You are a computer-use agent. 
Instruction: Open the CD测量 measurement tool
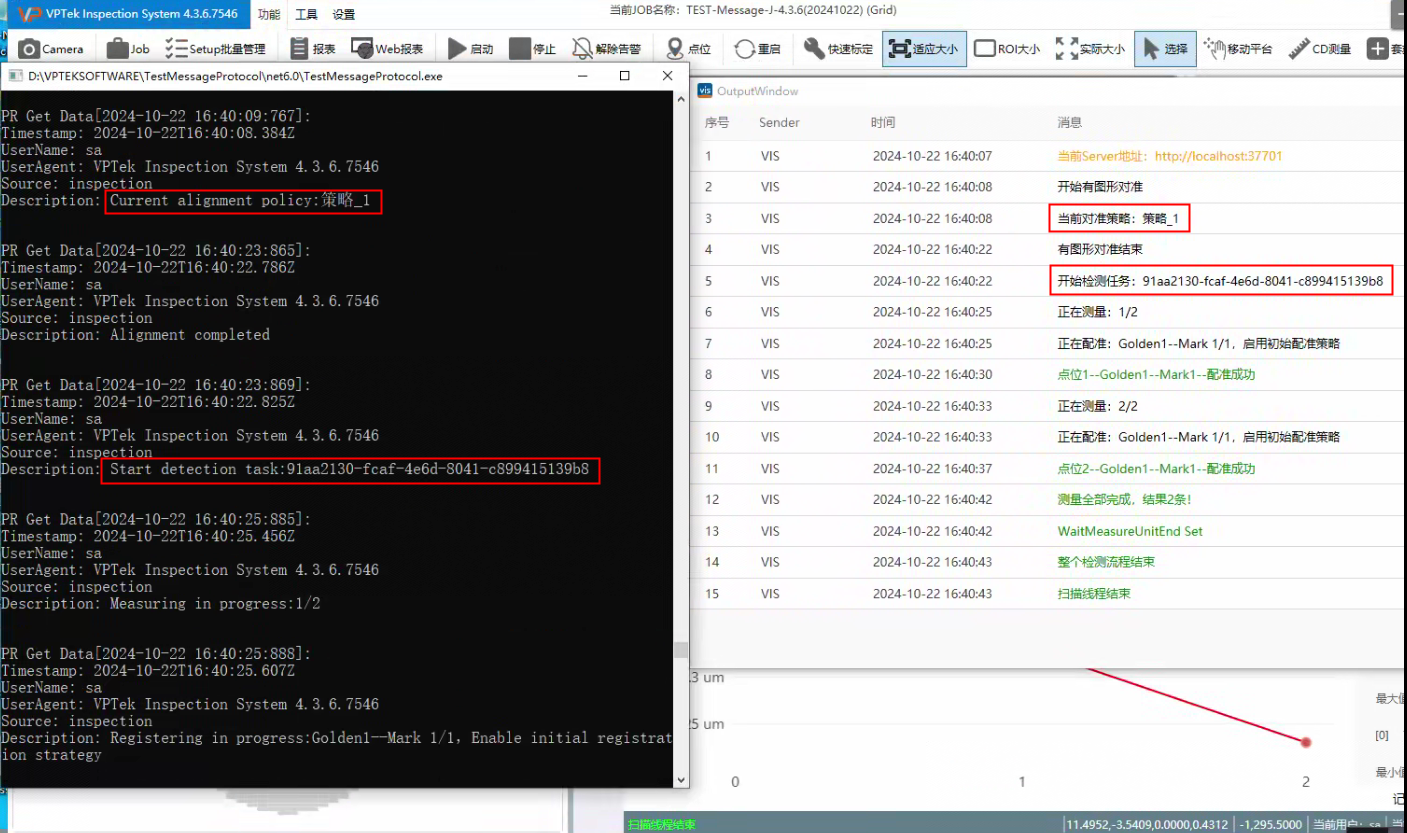1320,48
